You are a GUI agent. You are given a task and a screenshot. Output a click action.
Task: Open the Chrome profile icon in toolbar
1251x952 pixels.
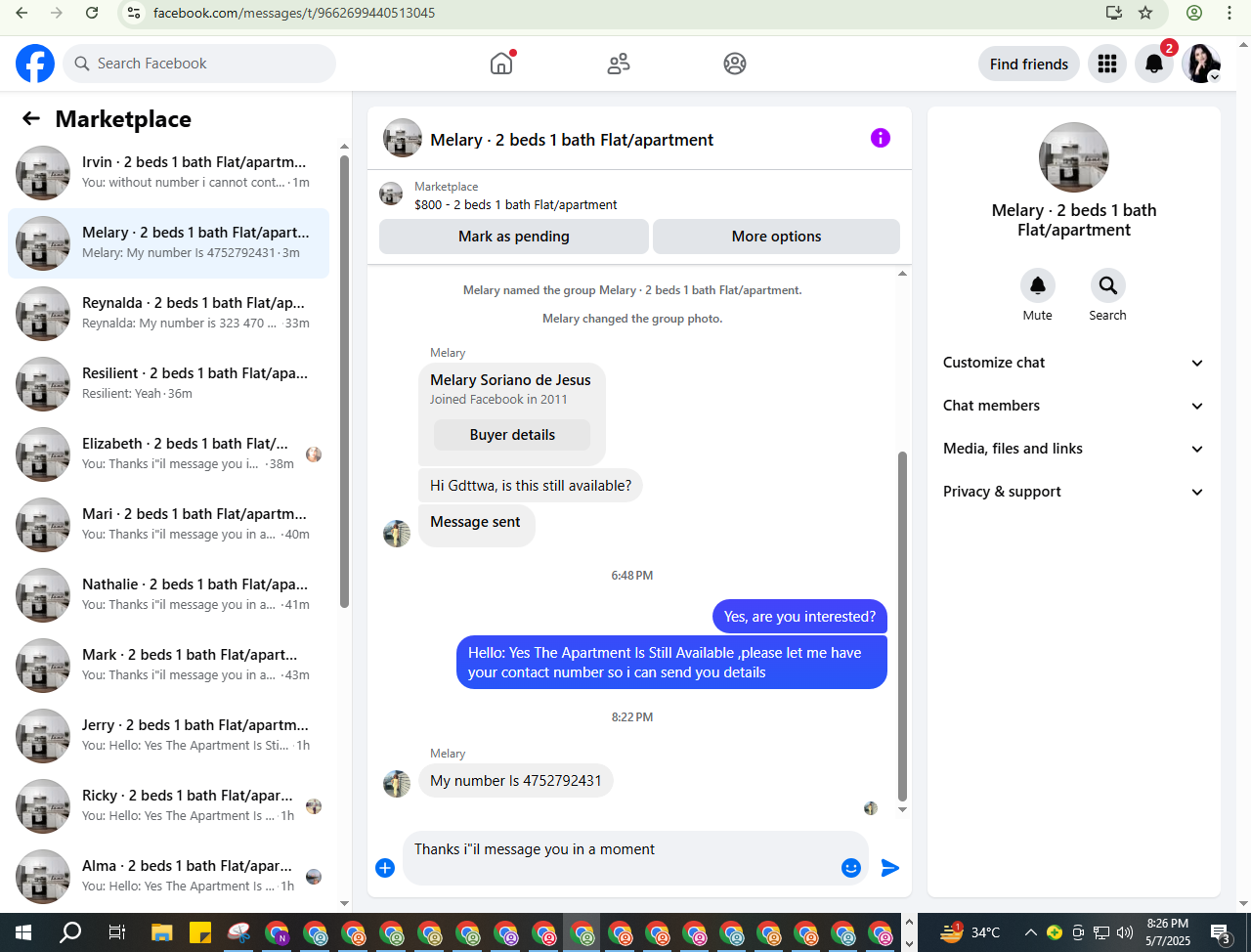coord(1194,13)
